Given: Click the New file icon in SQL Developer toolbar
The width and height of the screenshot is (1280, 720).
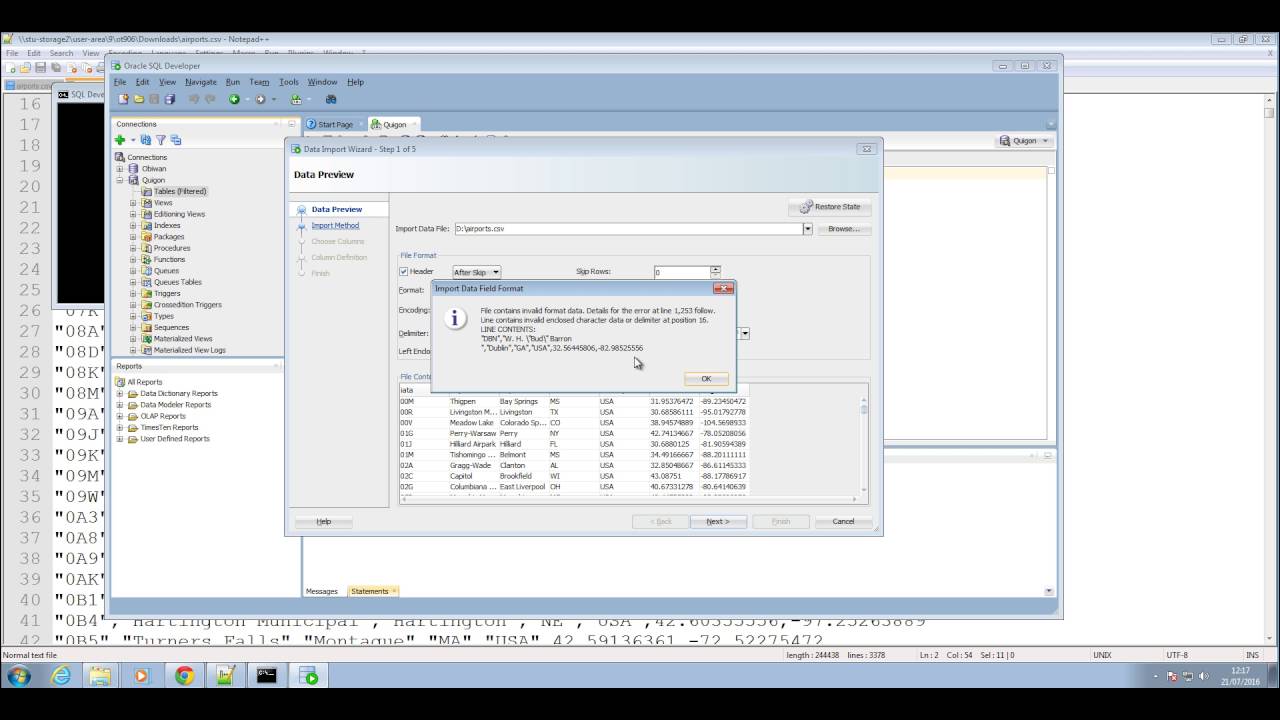Looking at the screenshot, I should [123, 99].
